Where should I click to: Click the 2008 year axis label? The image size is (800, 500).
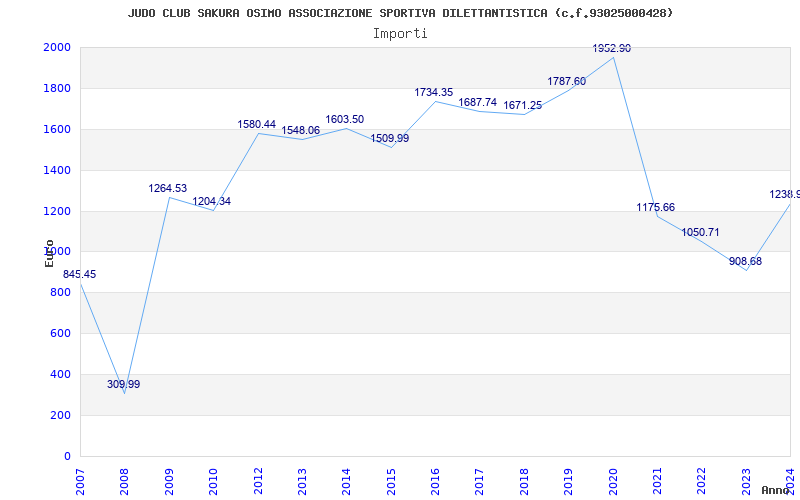(x=124, y=481)
